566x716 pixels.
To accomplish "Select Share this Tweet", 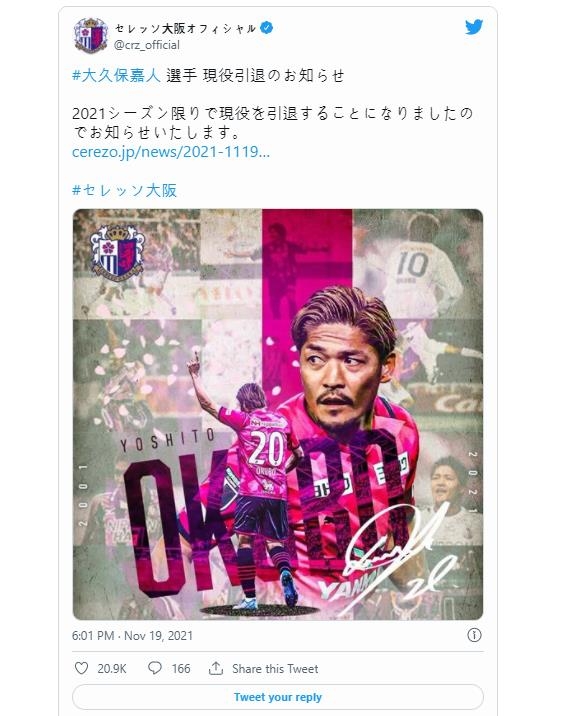I will point(275,669).
